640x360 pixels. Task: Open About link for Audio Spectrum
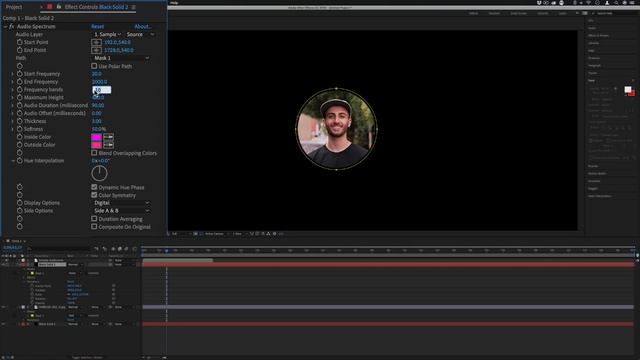pyautogui.click(x=143, y=26)
